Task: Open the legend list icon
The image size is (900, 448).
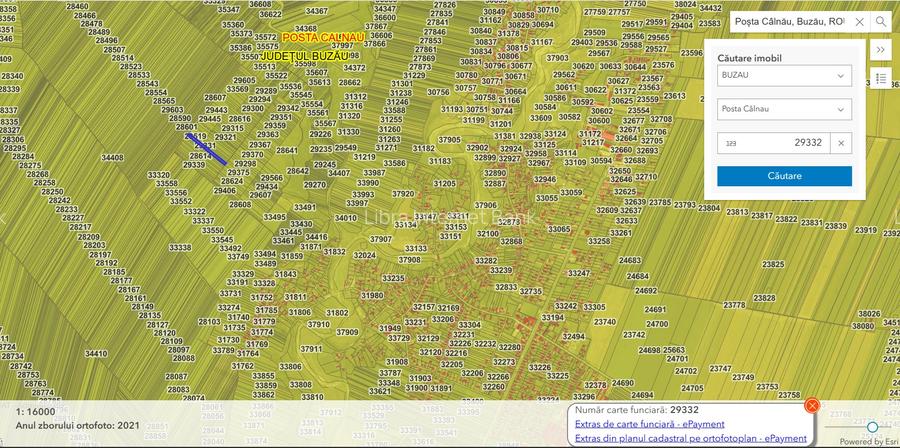Action: 880,77
